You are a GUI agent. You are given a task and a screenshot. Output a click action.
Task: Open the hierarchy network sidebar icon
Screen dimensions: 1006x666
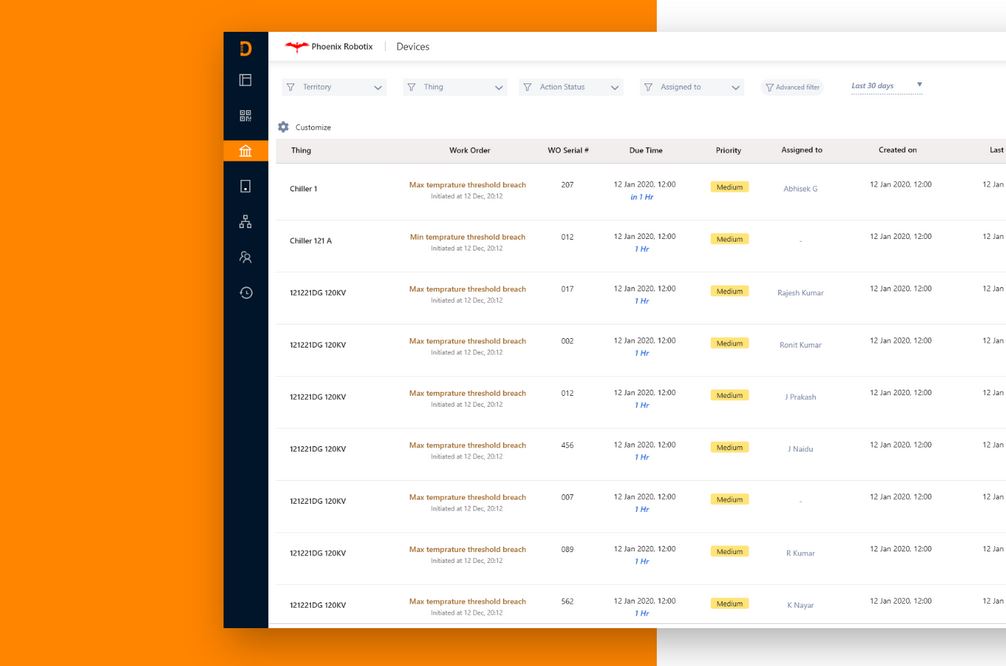245,221
